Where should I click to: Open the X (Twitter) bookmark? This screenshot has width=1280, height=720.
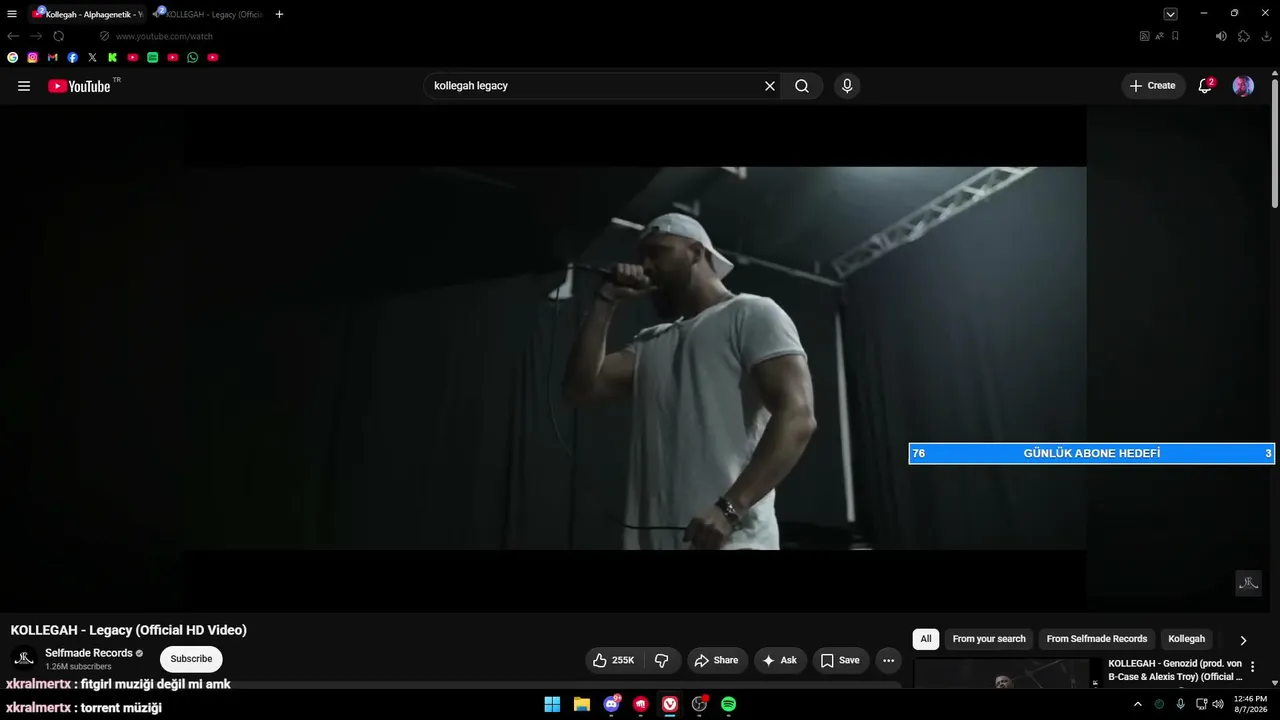tap(93, 58)
